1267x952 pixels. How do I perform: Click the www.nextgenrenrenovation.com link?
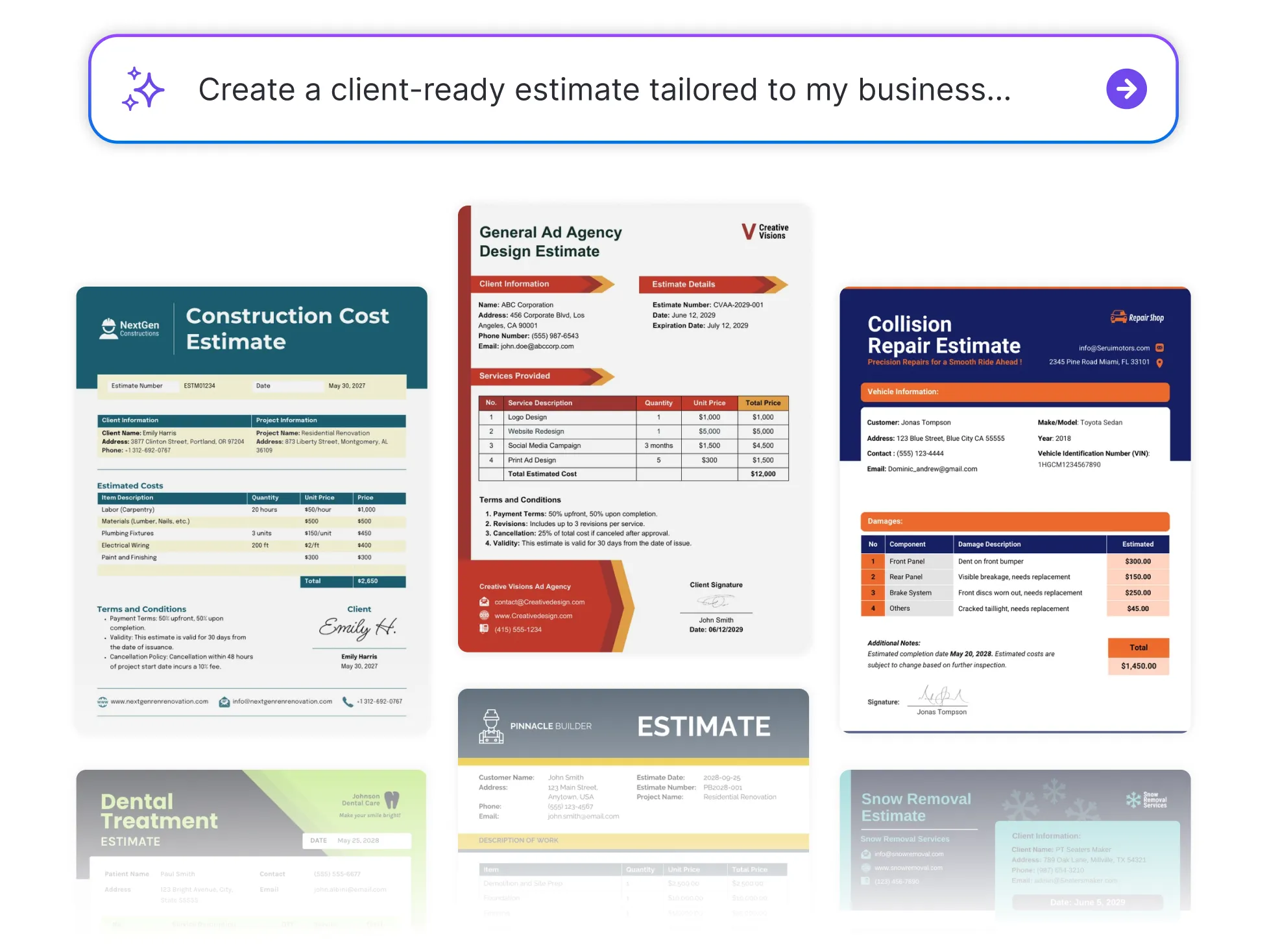tap(159, 701)
